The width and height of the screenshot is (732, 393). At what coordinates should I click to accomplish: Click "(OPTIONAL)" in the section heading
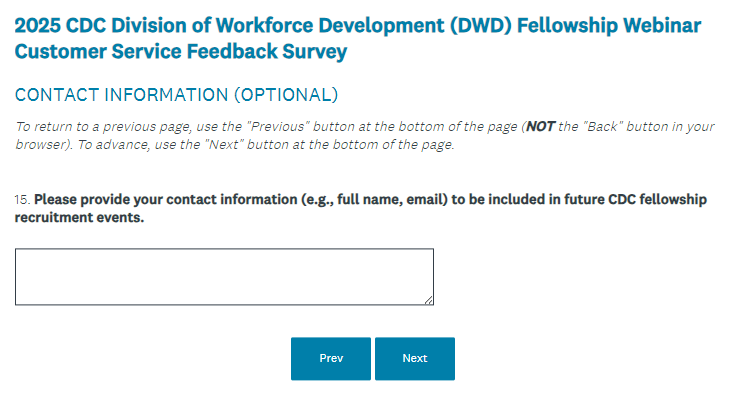pos(286,95)
